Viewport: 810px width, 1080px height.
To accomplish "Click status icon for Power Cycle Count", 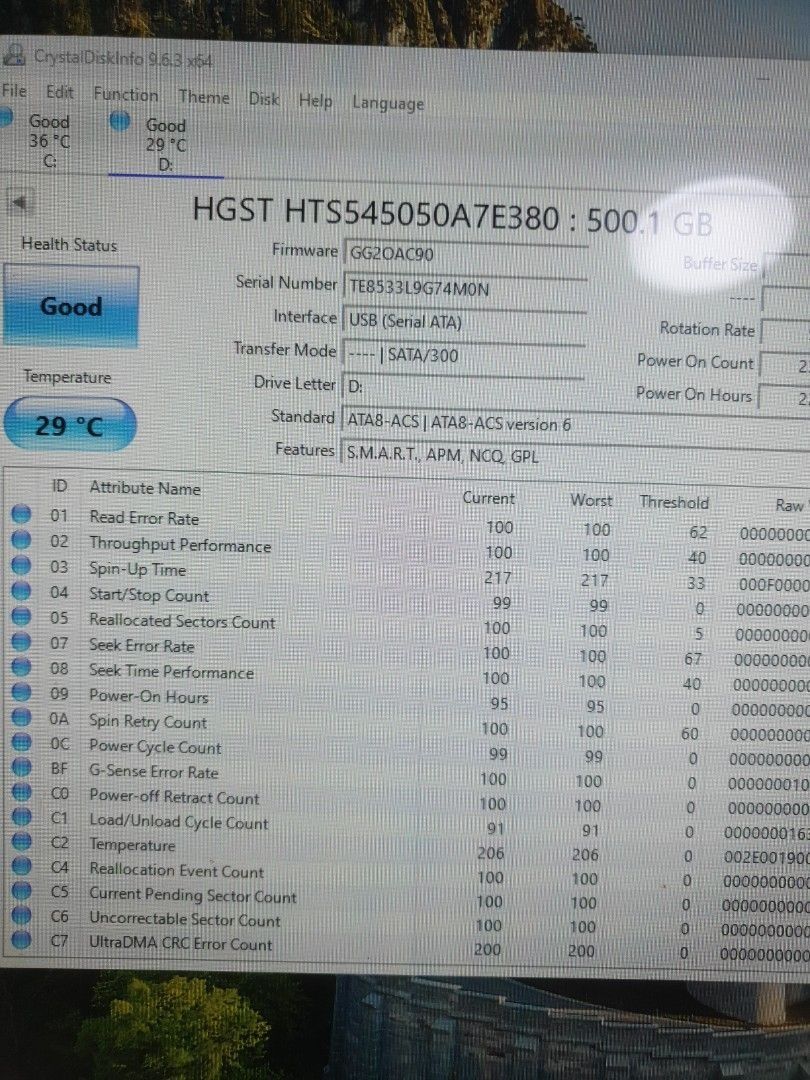I will pyautogui.click(x=21, y=742).
